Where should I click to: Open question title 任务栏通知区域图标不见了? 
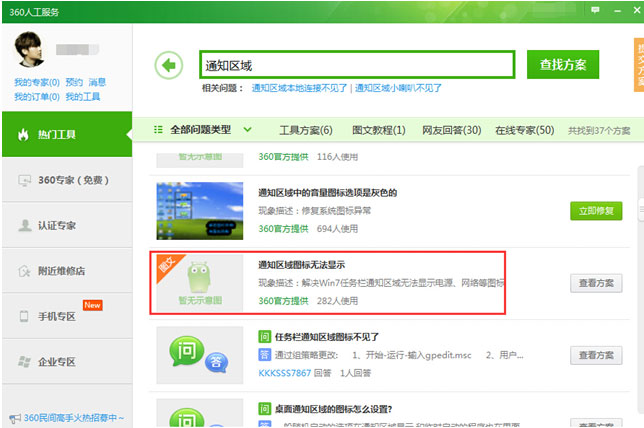(x=327, y=337)
